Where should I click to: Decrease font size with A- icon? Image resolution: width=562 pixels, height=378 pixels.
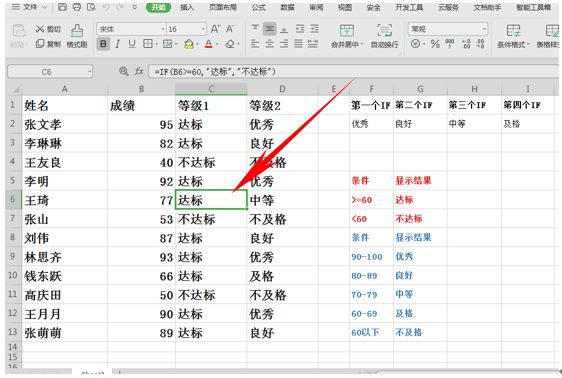click(230, 29)
